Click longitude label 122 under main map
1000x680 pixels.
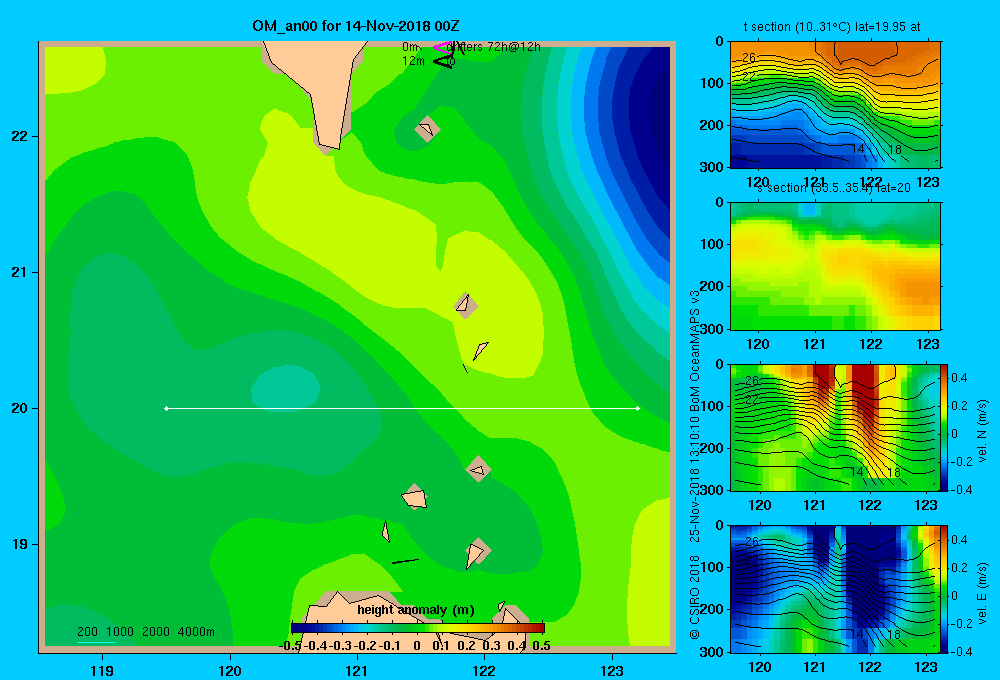[484, 670]
